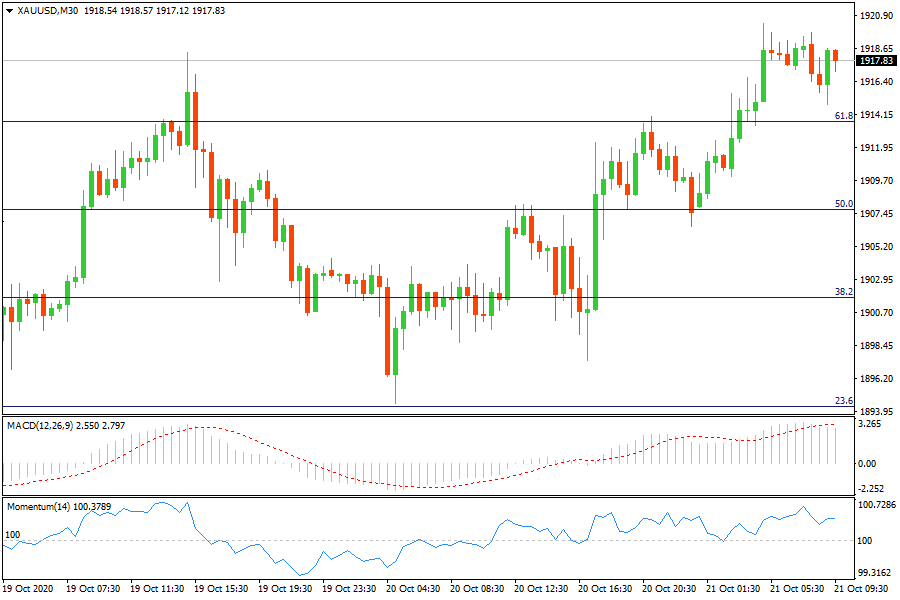Image resolution: width=900 pixels, height=600 pixels.
Task: Click the triangle arrow beside the XAUUSD,M30 title
Action: coord(10,10)
